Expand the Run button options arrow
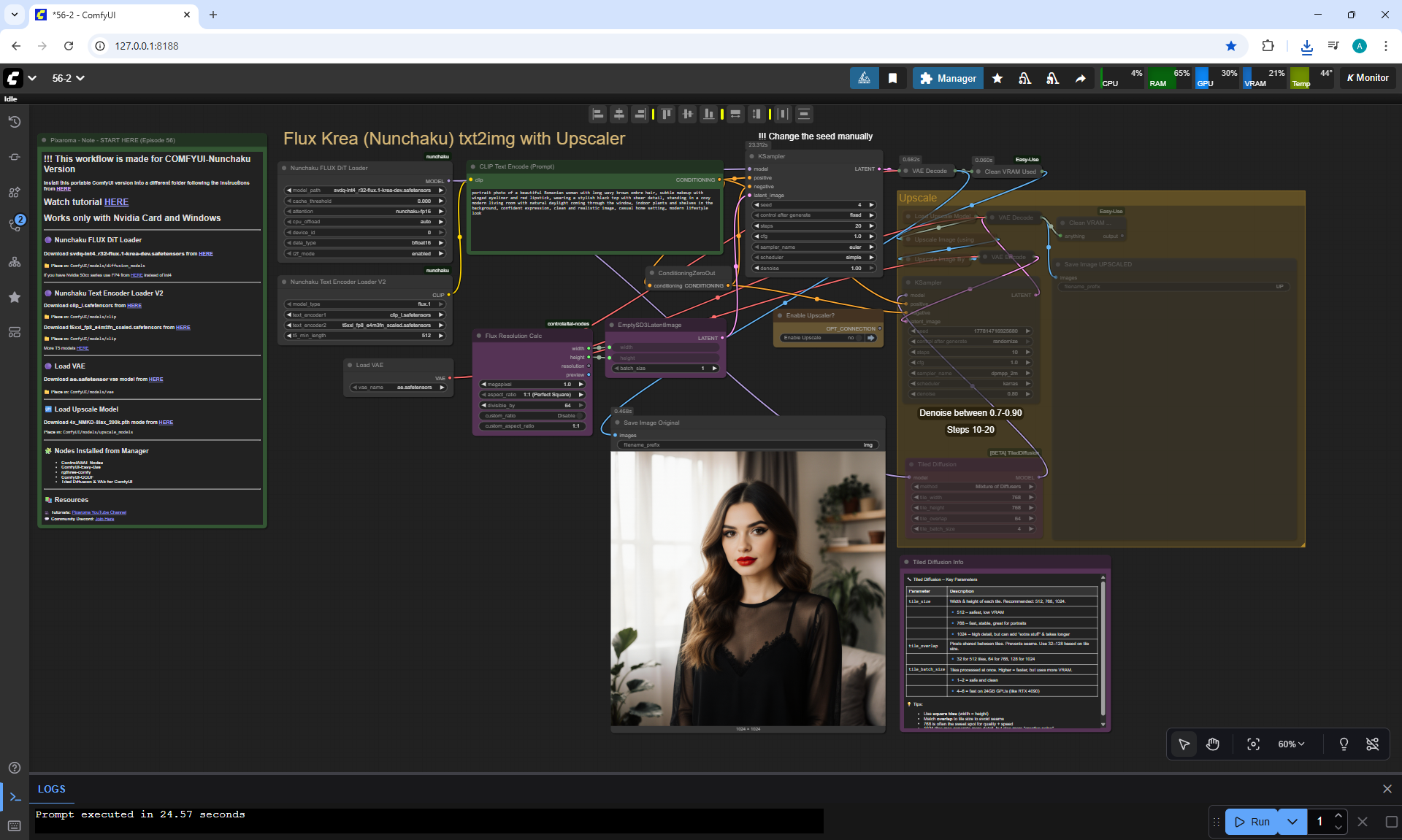Viewport: 1402px width, 840px height. pos(1292,822)
